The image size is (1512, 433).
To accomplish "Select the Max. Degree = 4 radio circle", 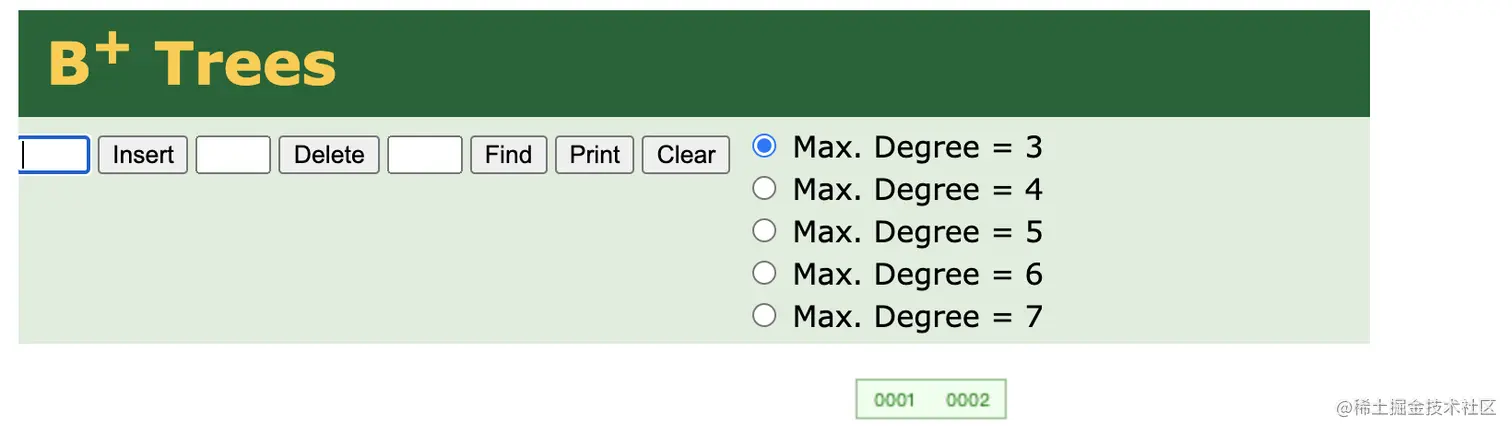I will [764, 188].
